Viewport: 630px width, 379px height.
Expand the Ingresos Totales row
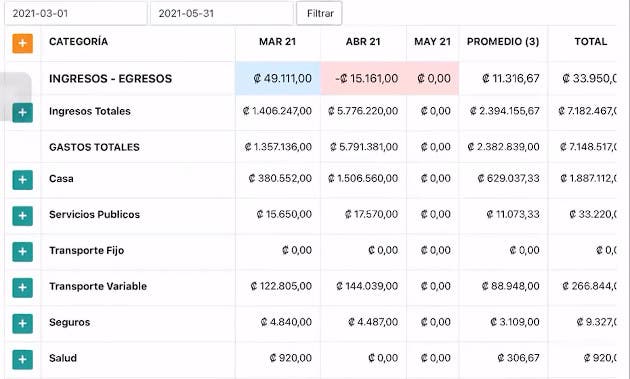point(22,113)
